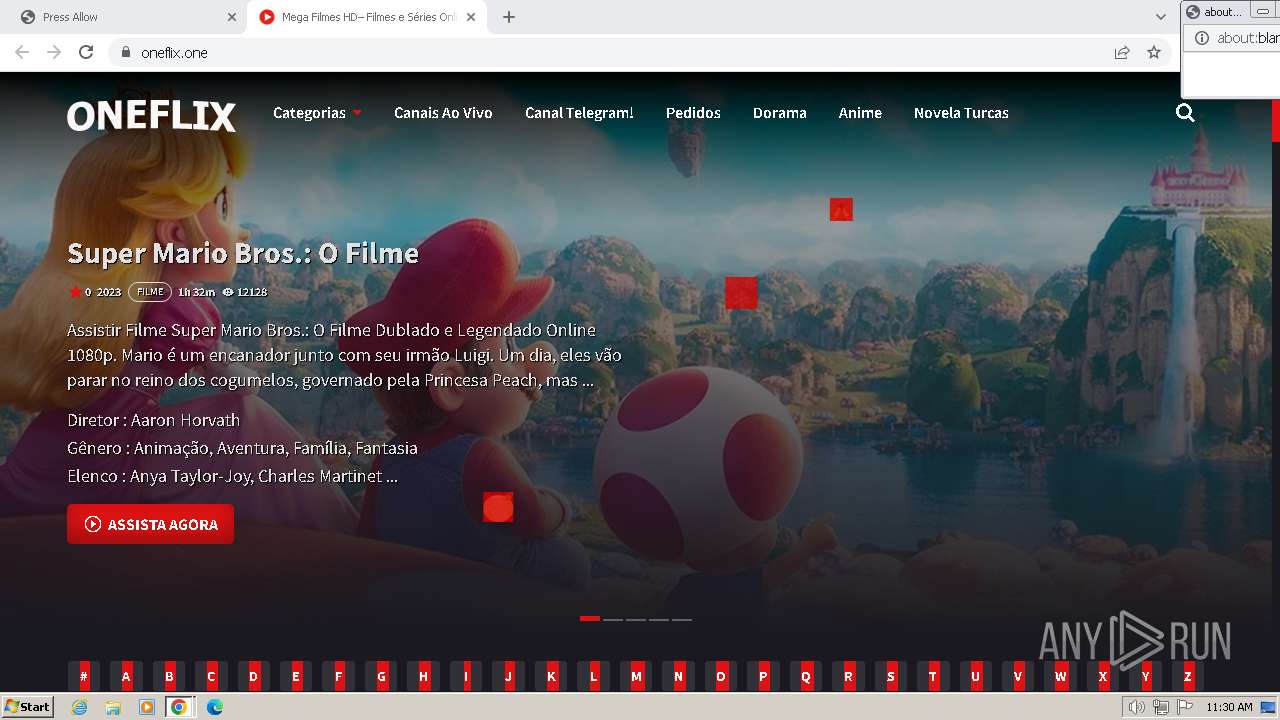Open the Anime section

coord(860,113)
